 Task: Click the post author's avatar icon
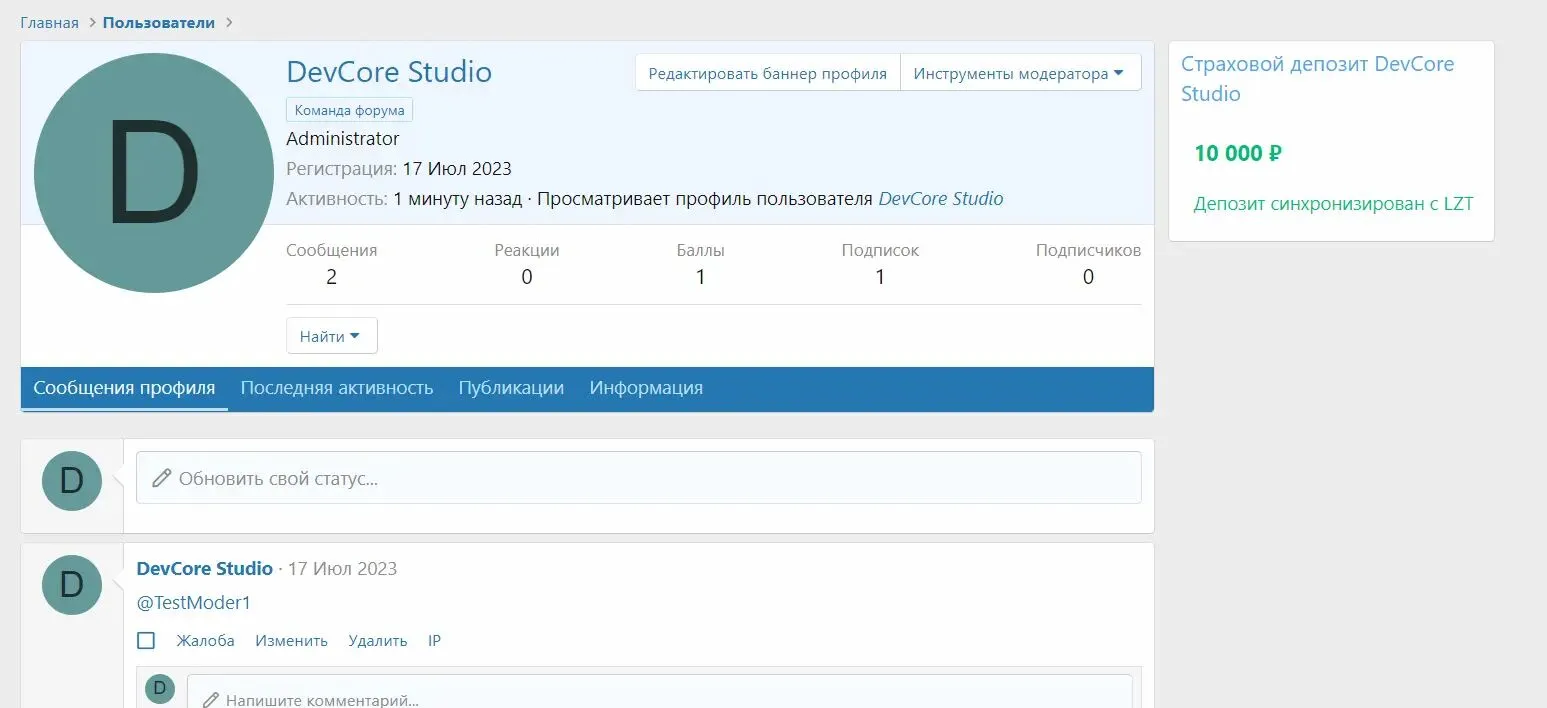72,585
